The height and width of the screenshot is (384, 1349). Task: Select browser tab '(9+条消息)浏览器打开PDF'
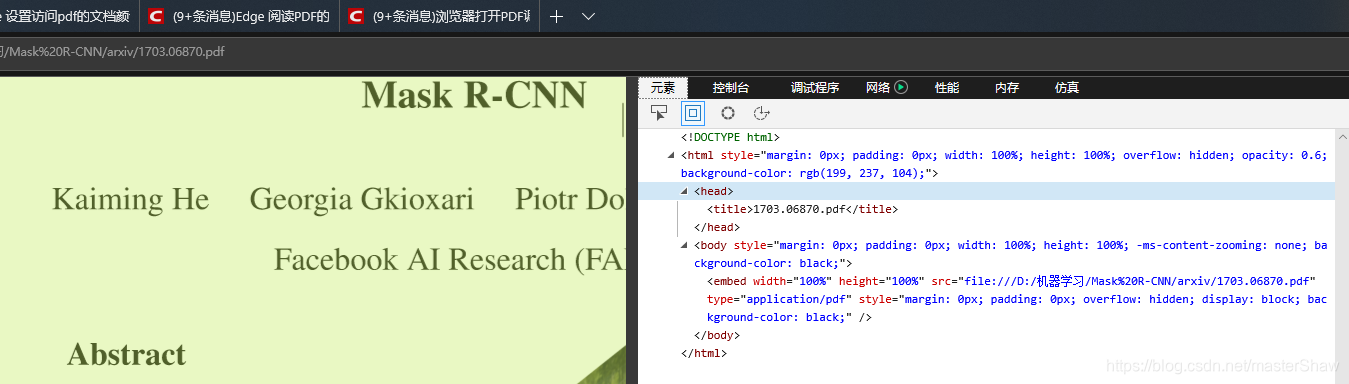(440, 16)
